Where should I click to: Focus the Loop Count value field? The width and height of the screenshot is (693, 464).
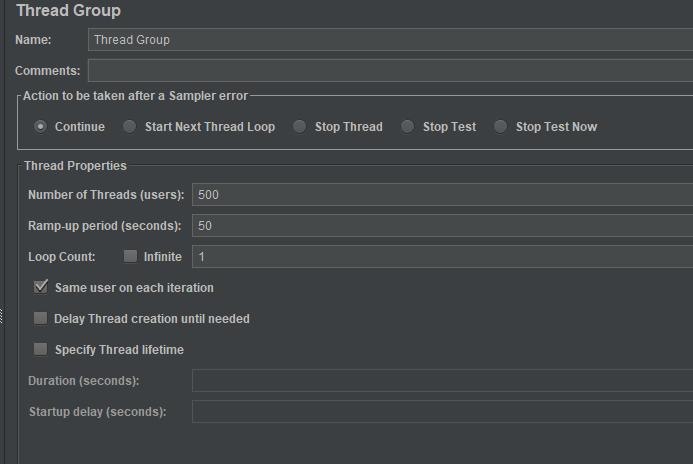point(442,256)
